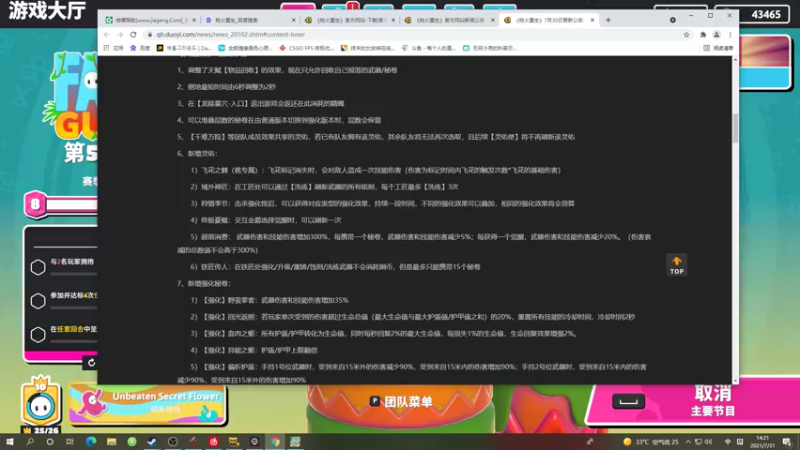
Task: Click the webpage vertical scrollbar thumb
Action: click(x=735, y=128)
